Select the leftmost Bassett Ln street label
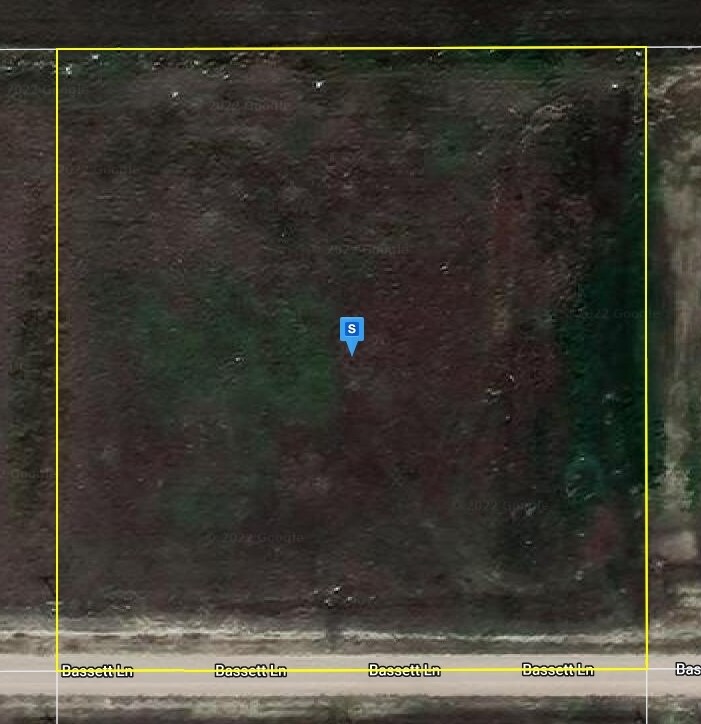 97,671
